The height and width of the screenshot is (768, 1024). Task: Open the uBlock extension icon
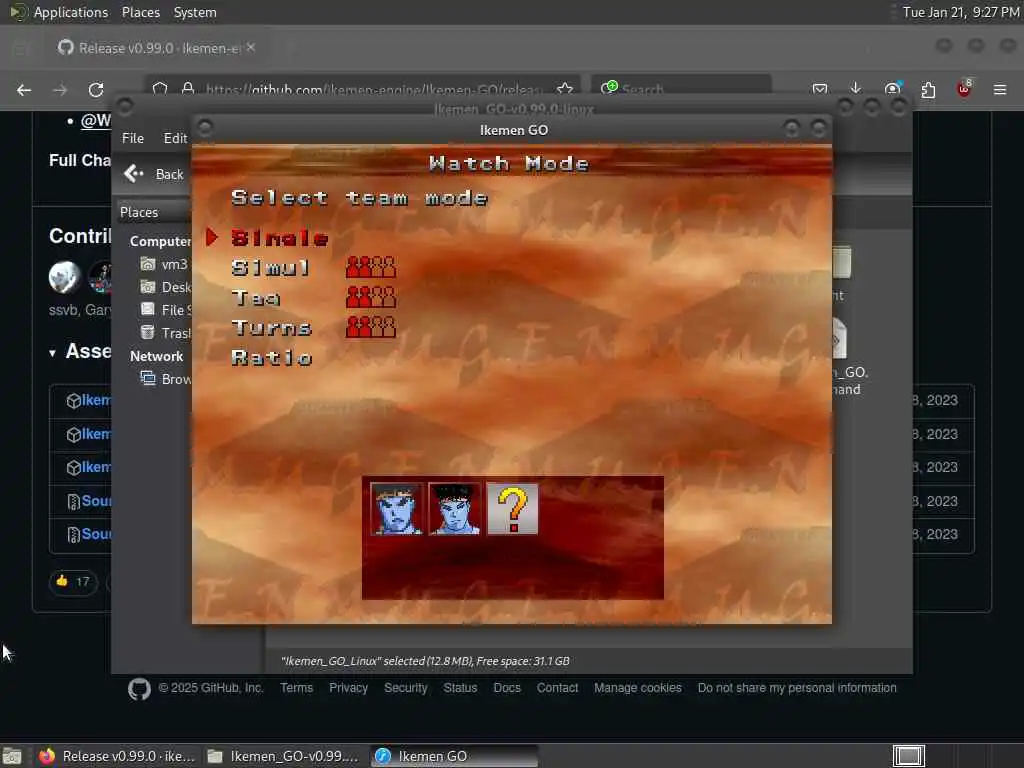pos(964,89)
